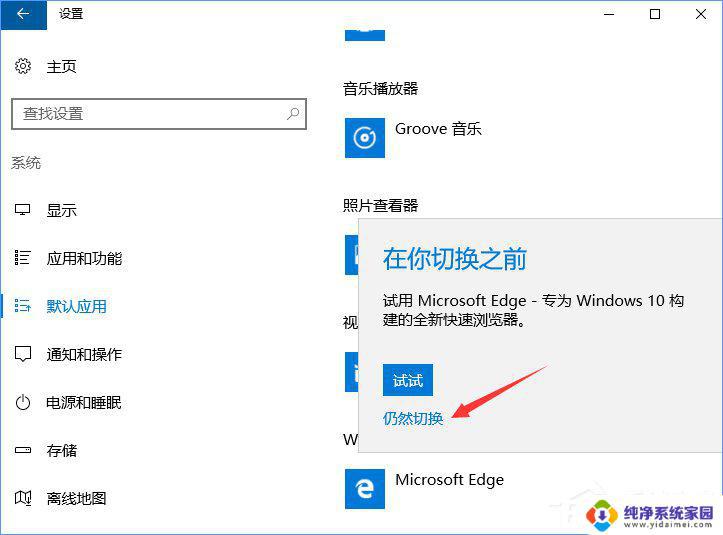
Task: Click the power icon beside 电源和睡眠
Action: pos(23,403)
